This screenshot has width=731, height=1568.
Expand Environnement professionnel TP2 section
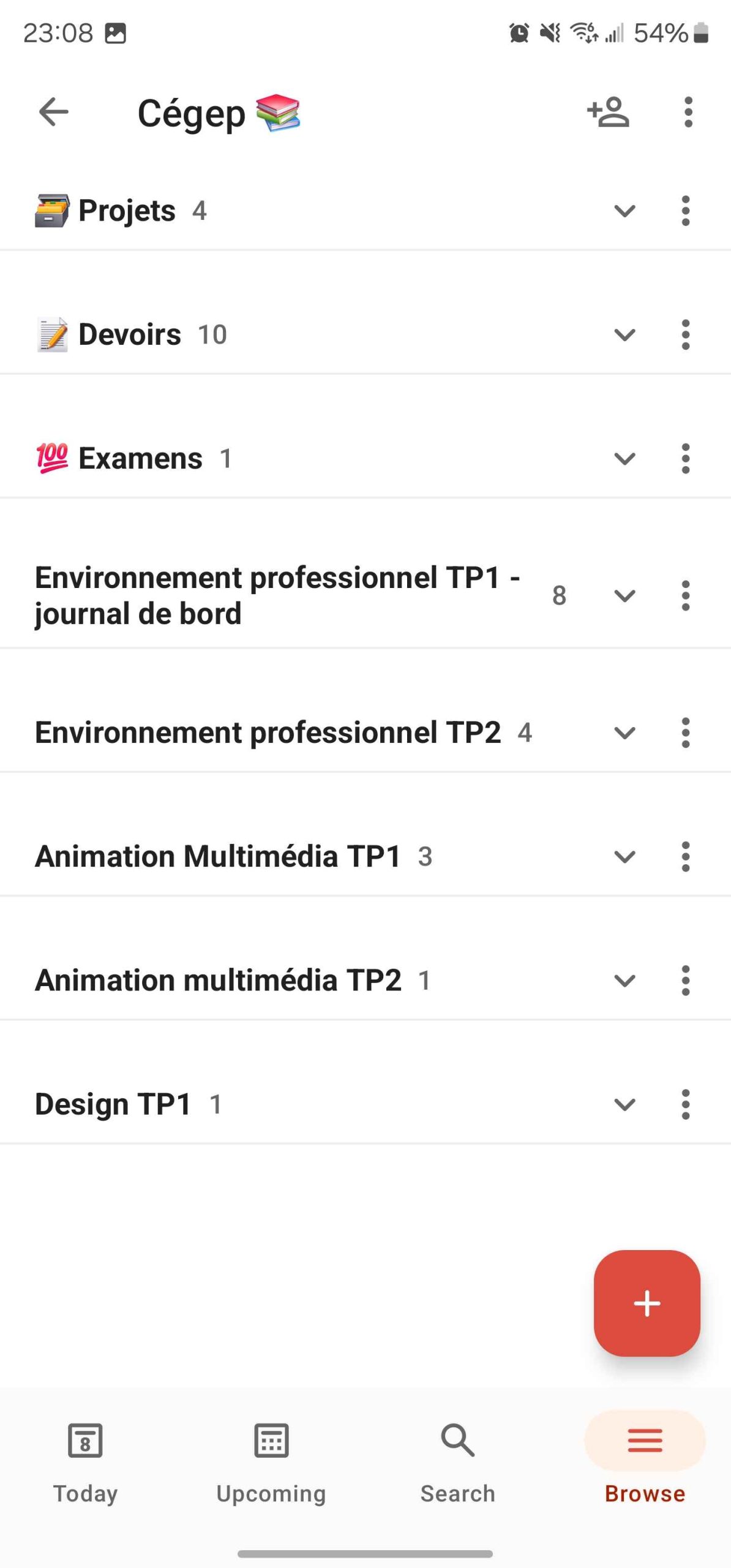pyautogui.click(x=624, y=733)
